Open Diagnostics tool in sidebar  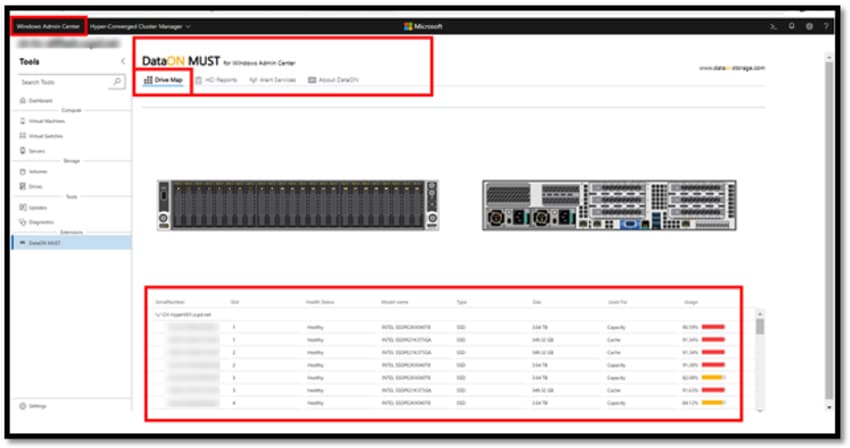(36, 222)
